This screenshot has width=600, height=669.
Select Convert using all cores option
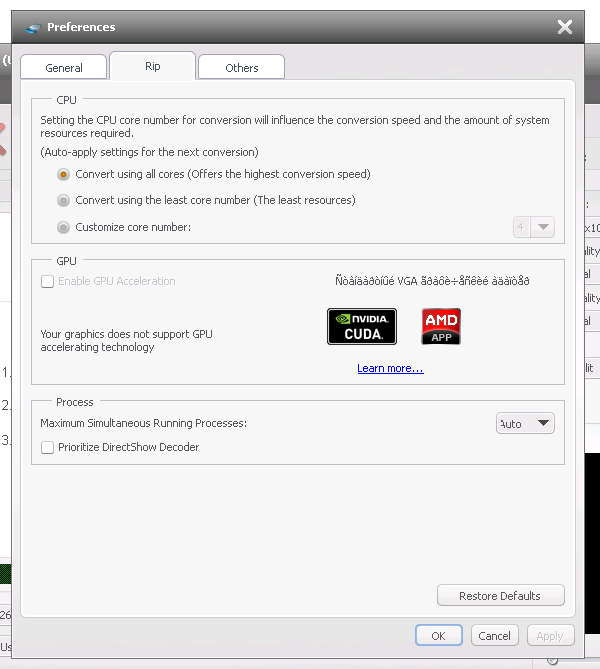[x=63, y=175]
